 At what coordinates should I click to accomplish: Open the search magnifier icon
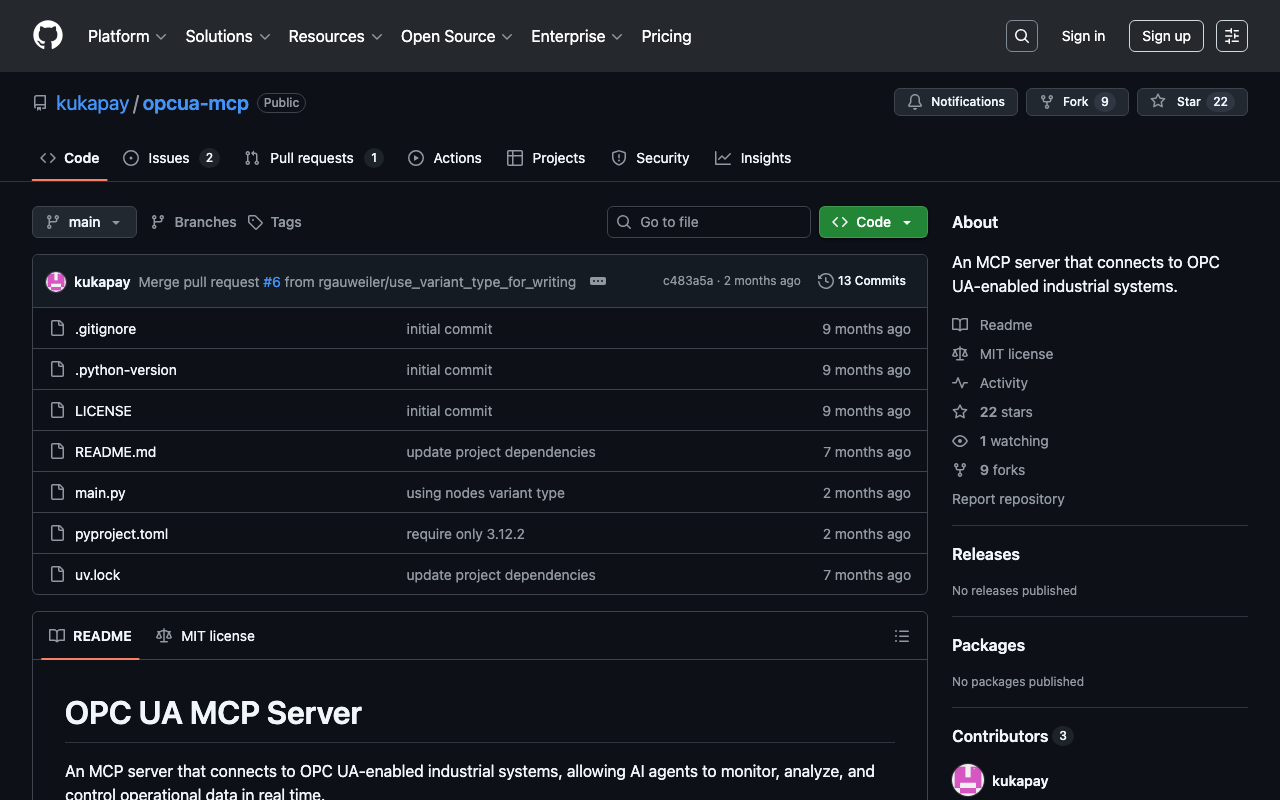[1021, 36]
